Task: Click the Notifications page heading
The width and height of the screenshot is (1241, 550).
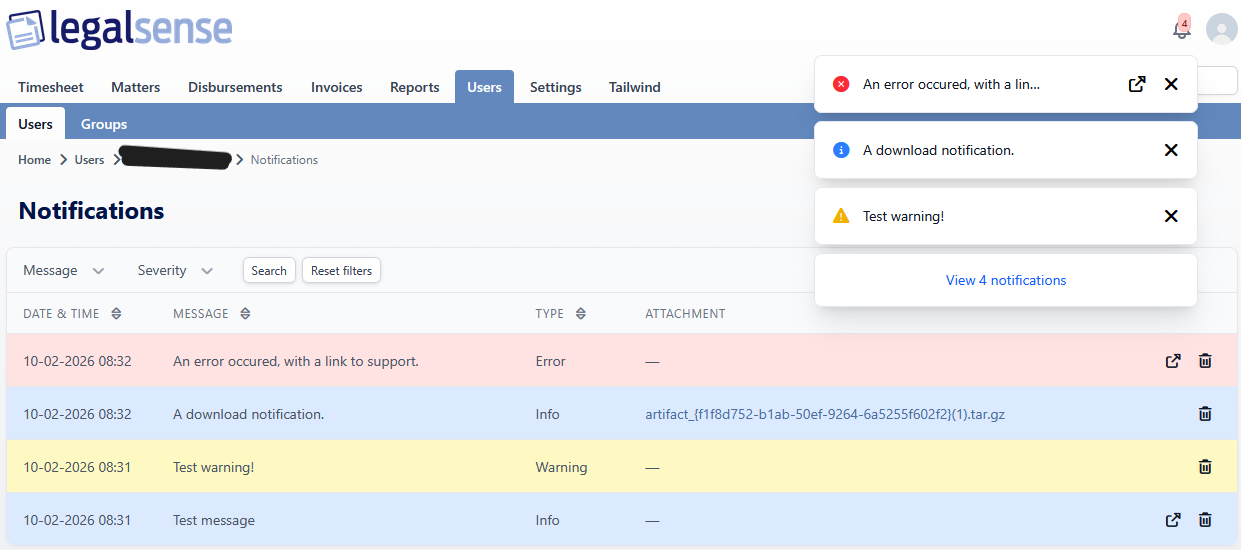Action: tap(91, 211)
